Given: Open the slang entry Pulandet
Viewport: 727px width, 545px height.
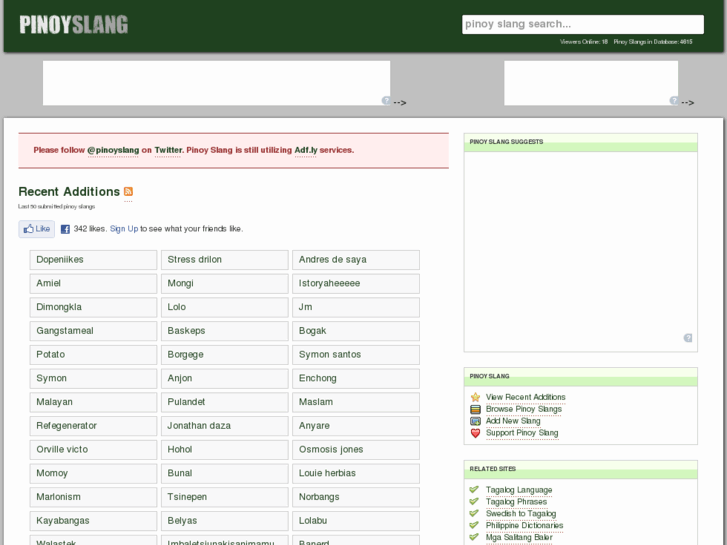Looking at the screenshot, I should click(x=224, y=402).
